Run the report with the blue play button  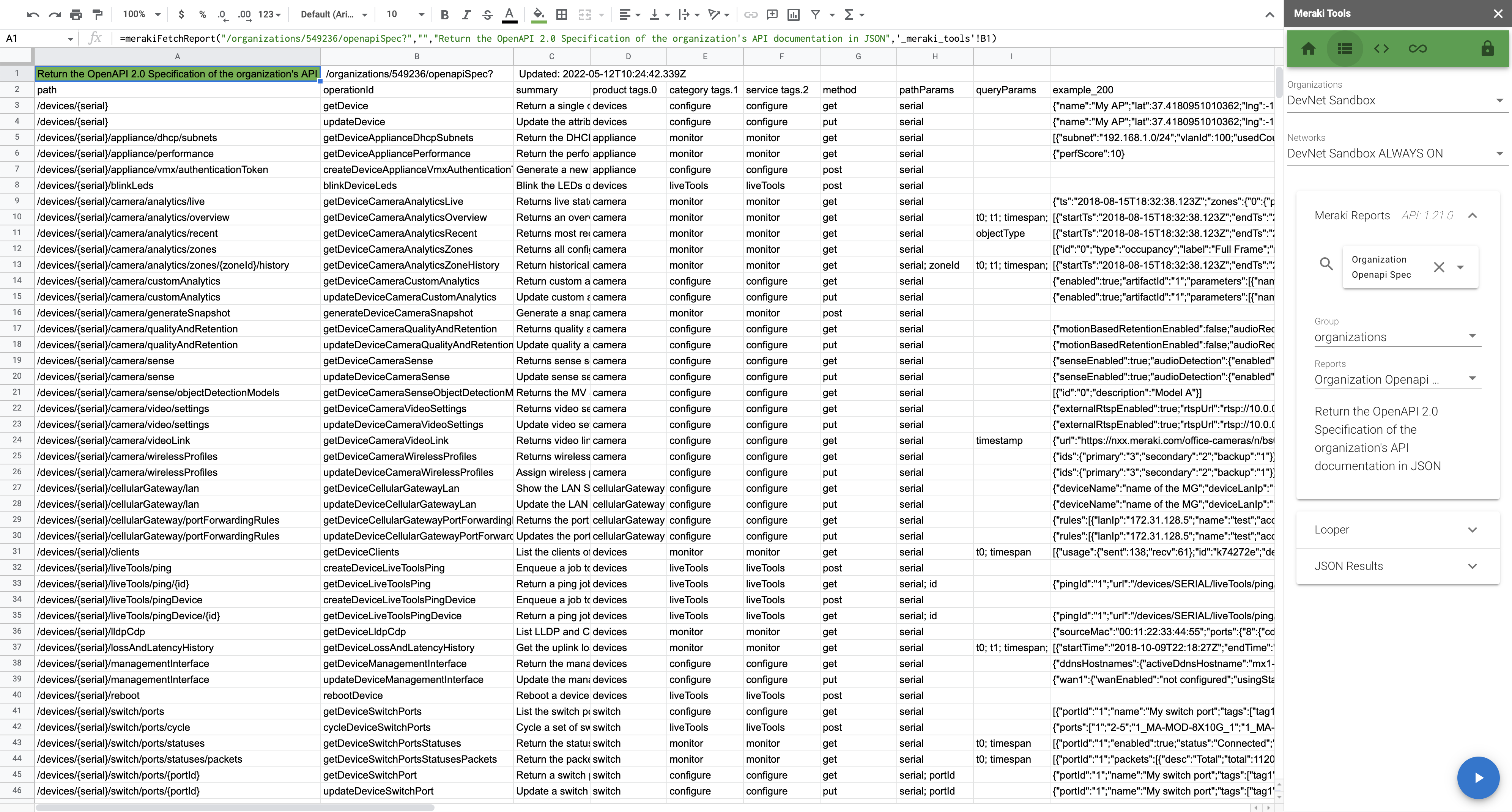click(x=1478, y=777)
